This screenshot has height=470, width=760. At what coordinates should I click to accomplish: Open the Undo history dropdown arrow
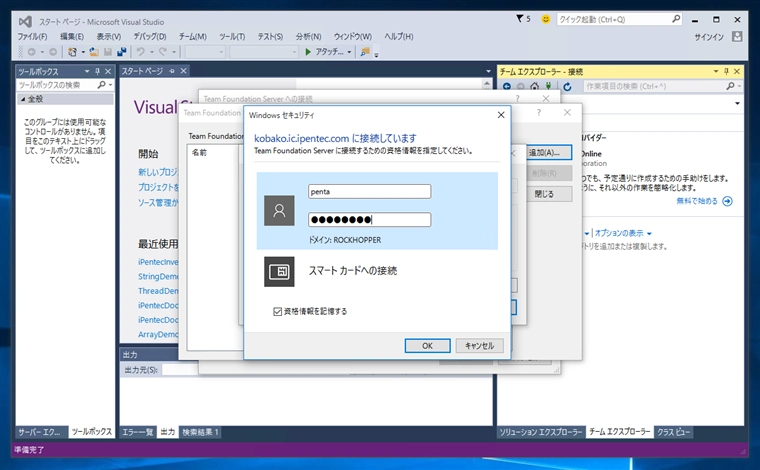click(152, 52)
